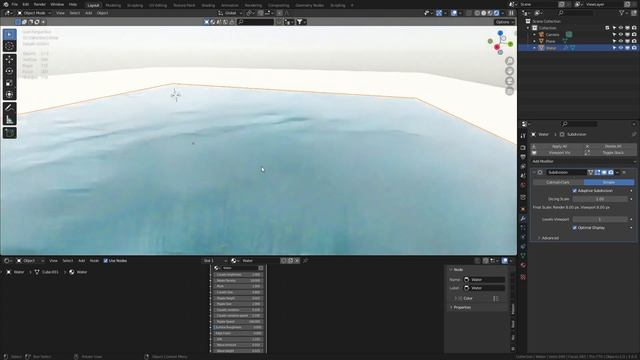640x360 pixels.
Task: Activate the Rotate tool
Action: point(9,71)
